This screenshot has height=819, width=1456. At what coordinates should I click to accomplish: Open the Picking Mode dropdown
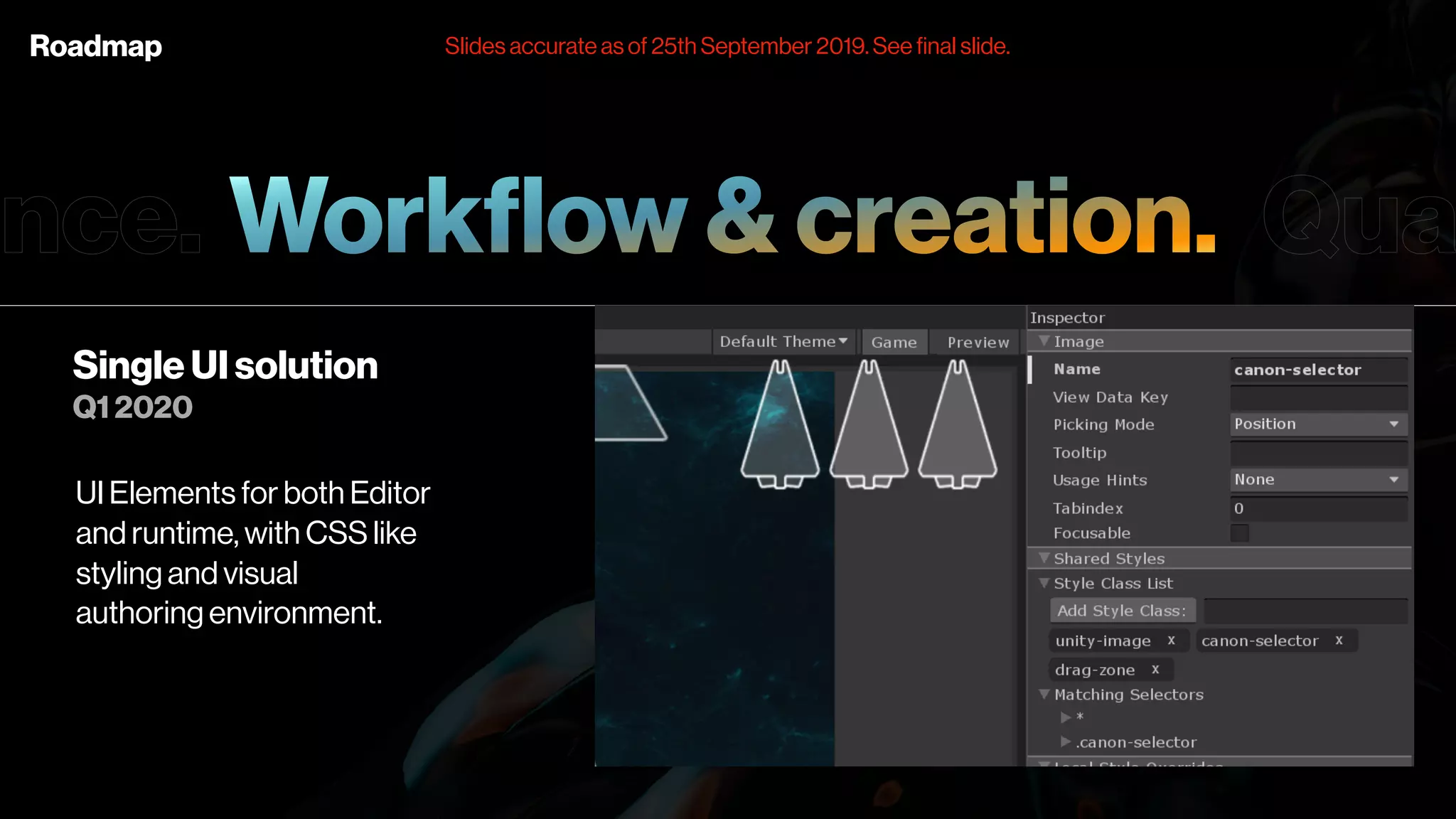coord(1318,424)
